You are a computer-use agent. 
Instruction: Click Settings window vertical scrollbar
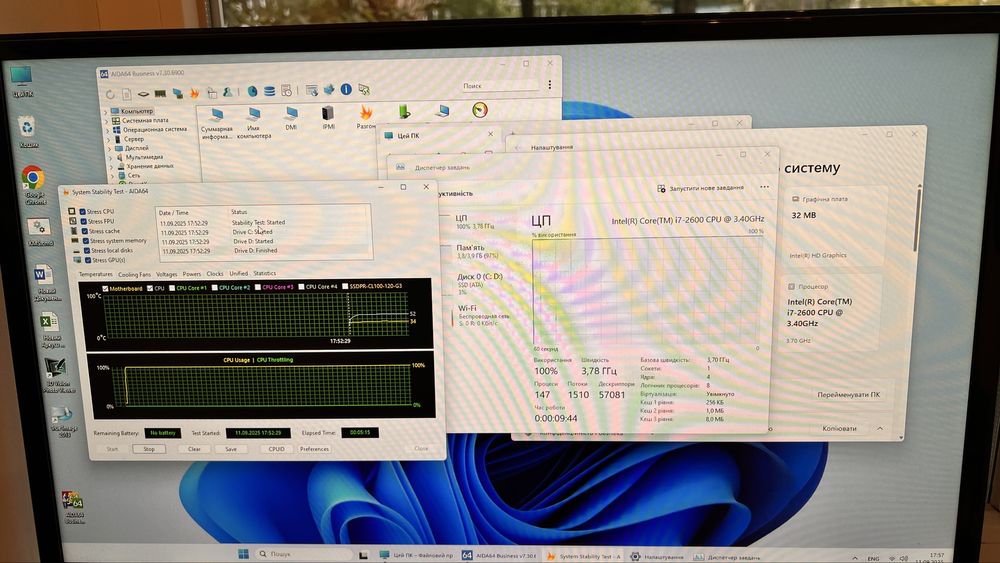tap(918, 217)
